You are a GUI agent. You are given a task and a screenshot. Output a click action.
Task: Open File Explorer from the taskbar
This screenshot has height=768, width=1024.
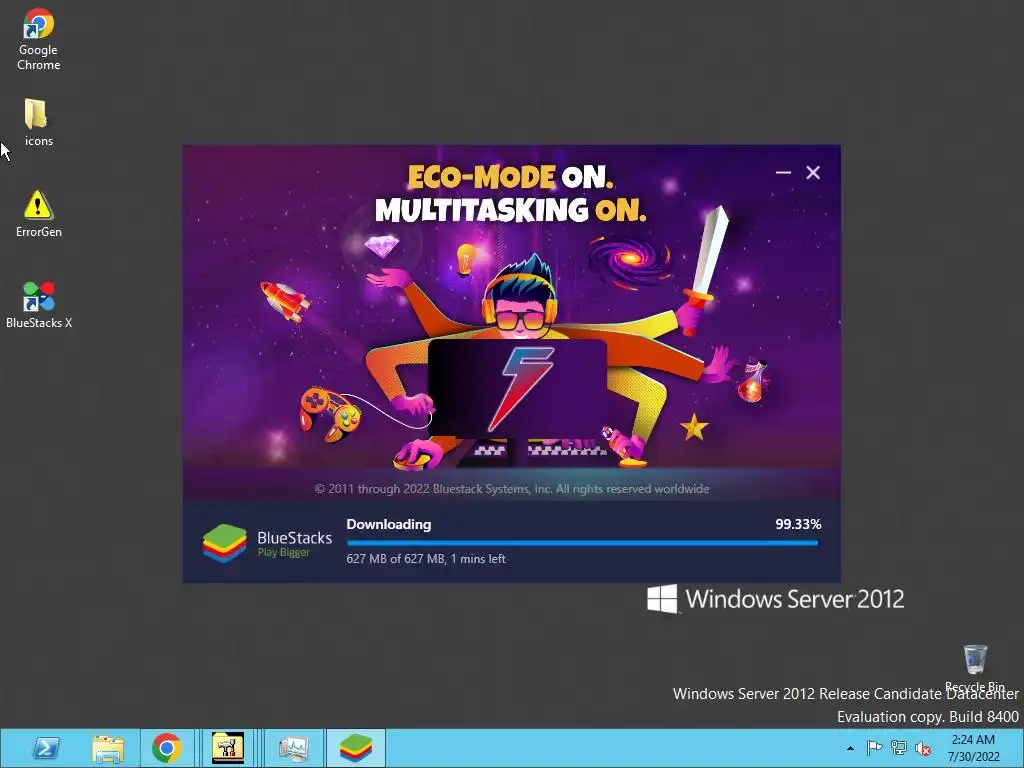click(x=108, y=748)
